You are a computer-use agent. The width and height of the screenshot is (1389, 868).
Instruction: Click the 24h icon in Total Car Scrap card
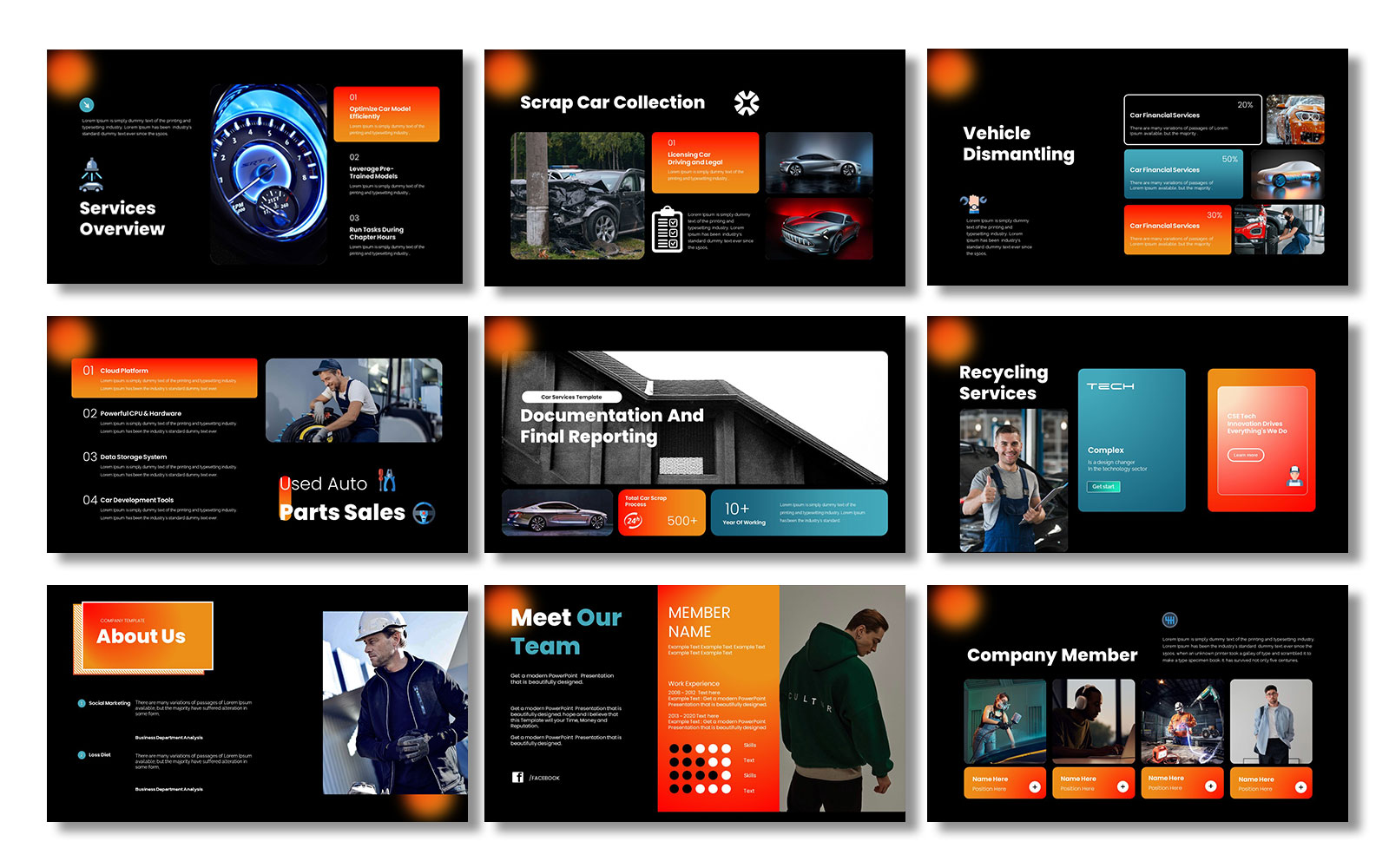[634, 521]
